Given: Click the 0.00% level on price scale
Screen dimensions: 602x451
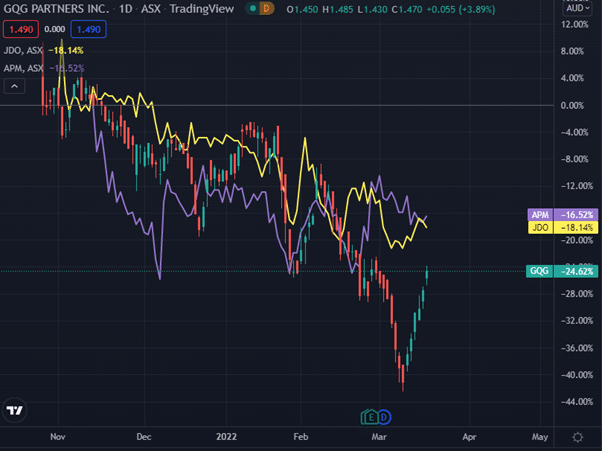Looking at the screenshot, I should pyautogui.click(x=572, y=106).
